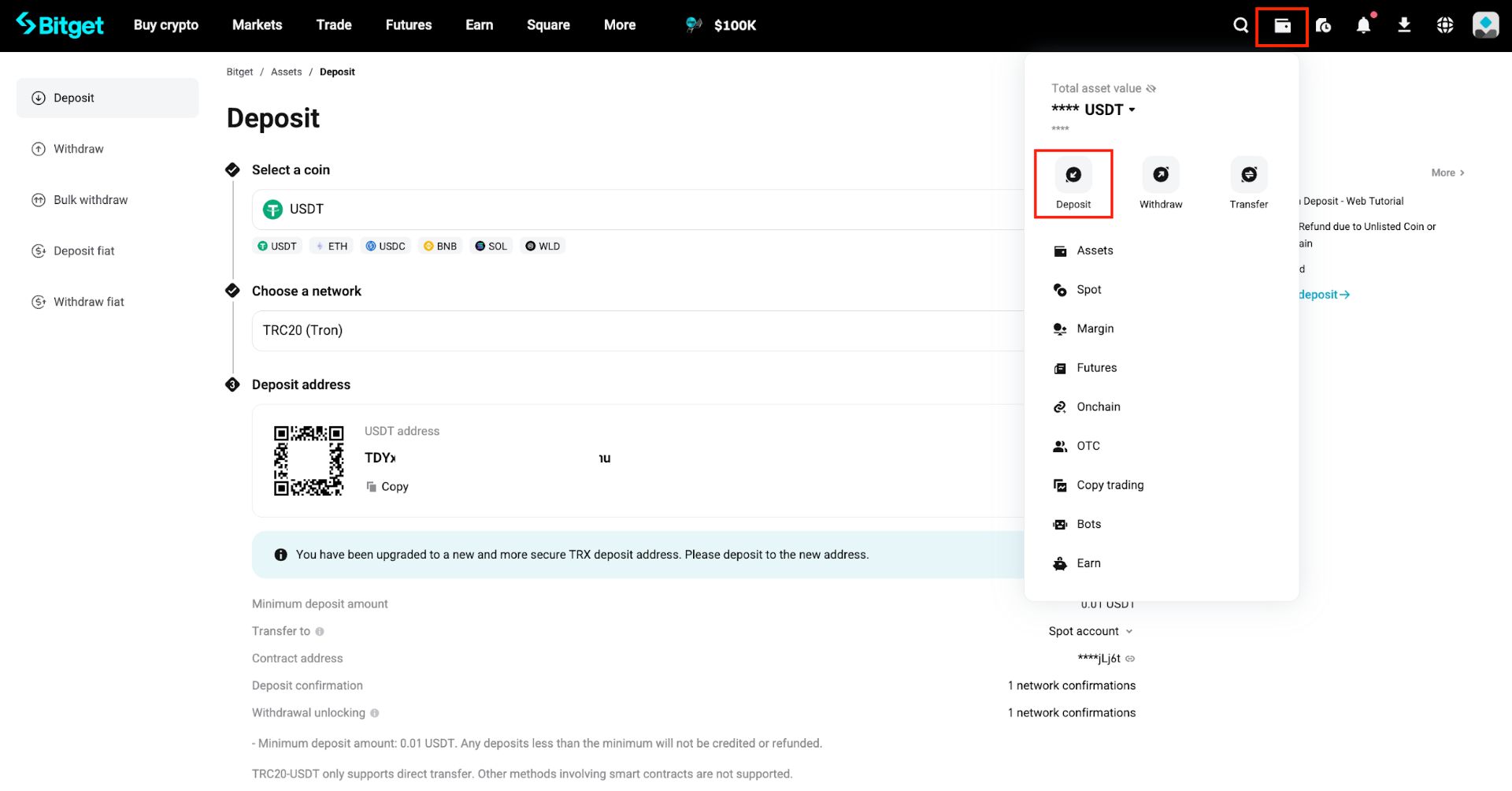Click contract address link icon
The image size is (1512, 791).
[1130, 659]
